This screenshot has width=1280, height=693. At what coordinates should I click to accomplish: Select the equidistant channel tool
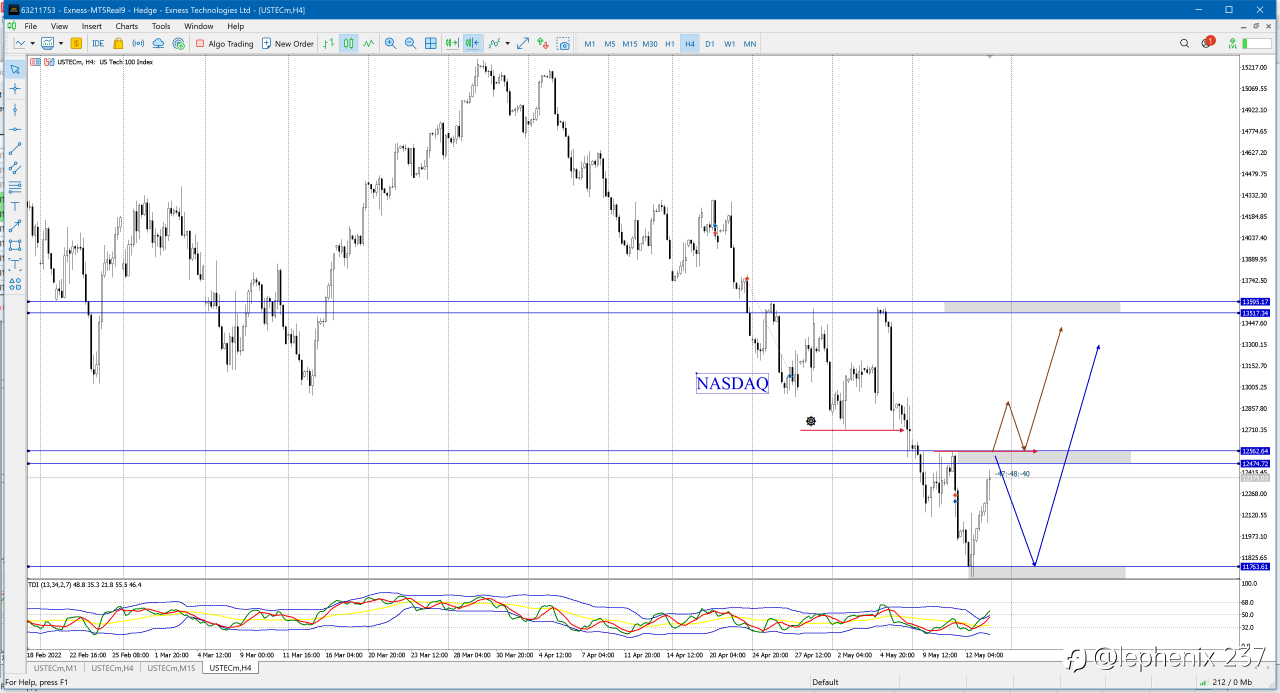pyautogui.click(x=15, y=167)
